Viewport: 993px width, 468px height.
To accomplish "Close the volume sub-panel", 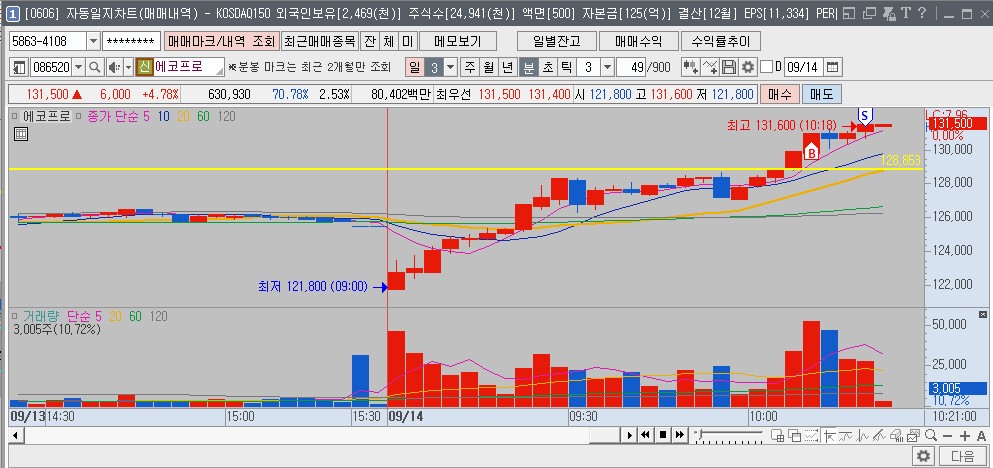I will click(x=982, y=314).
